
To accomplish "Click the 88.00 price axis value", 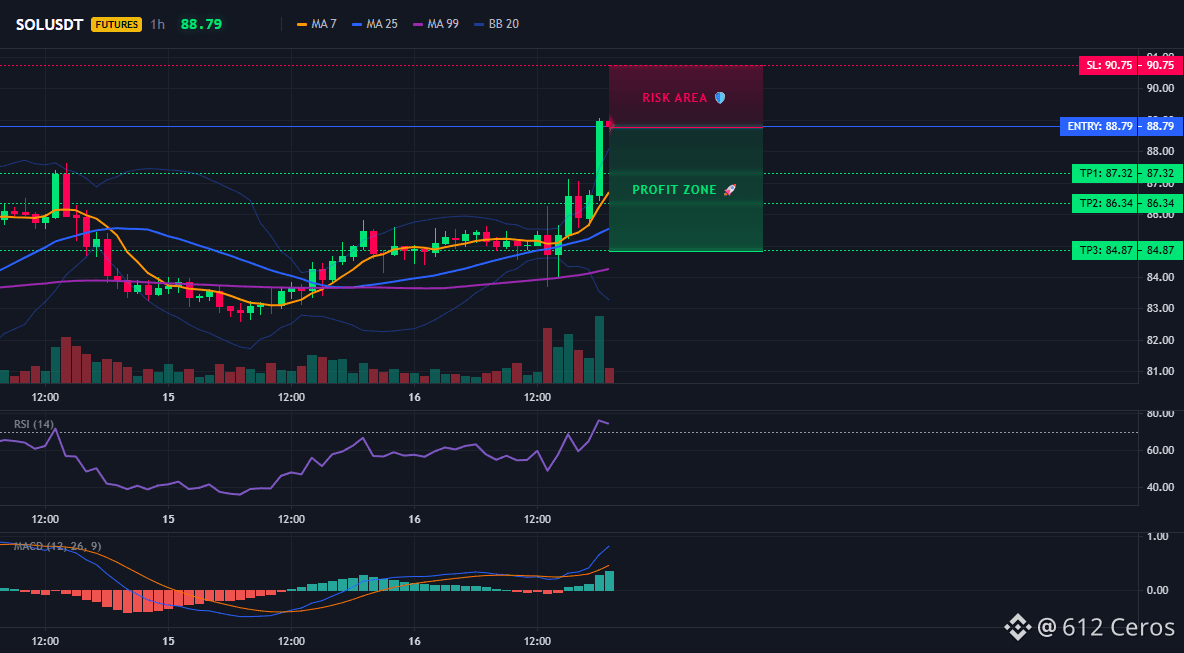I will click(x=1161, y=151).
